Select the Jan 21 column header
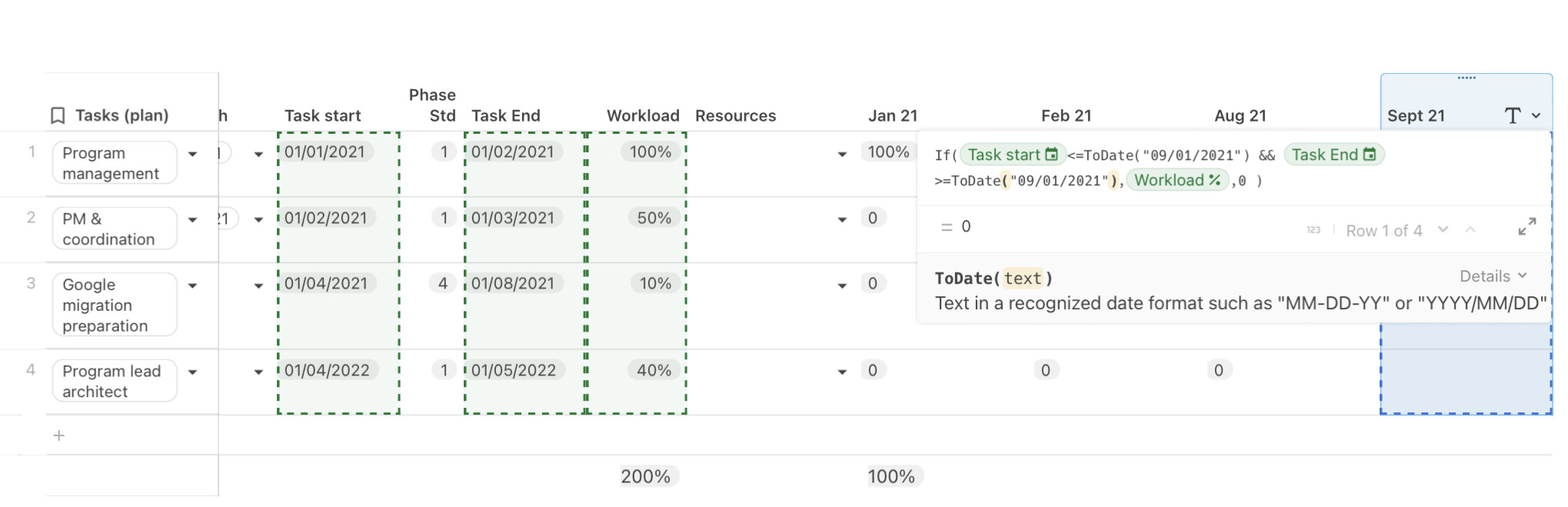The image size is (1568, 507). click(x=892, y=116)
